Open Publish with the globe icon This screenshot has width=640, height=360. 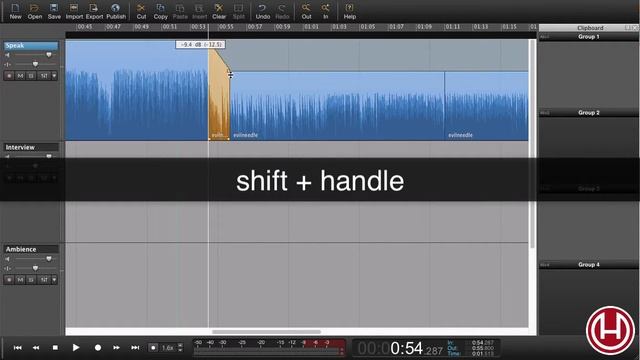116,11
